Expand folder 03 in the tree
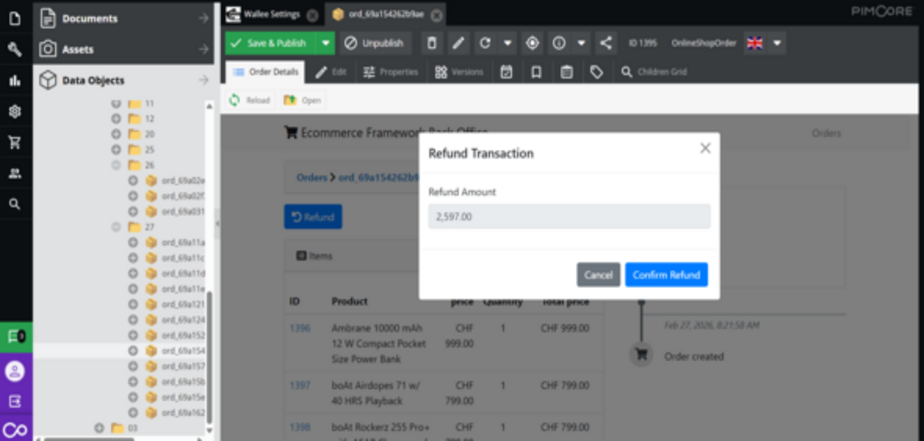Viewport: 924px width, 441px height. click(x=99, y=428)
